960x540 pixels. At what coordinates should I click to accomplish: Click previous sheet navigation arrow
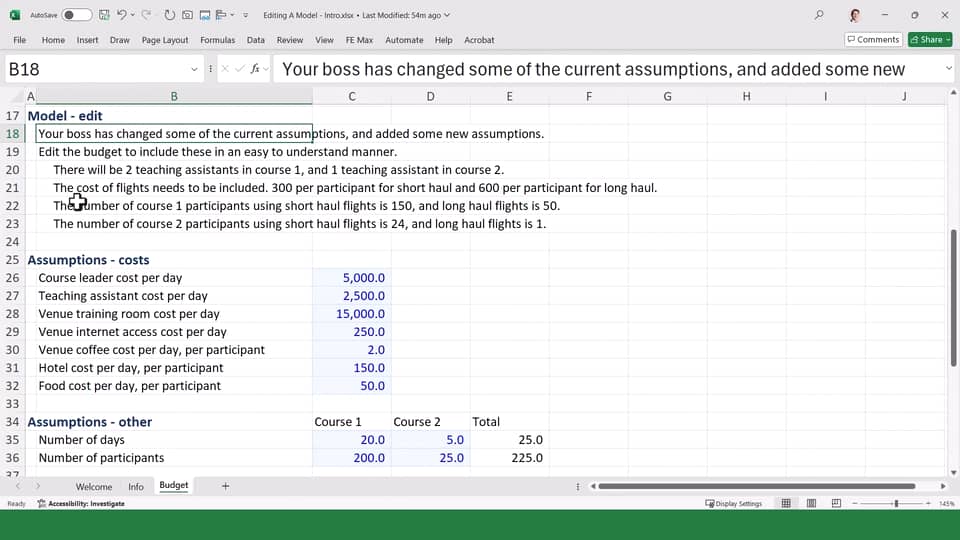point(18,486)
